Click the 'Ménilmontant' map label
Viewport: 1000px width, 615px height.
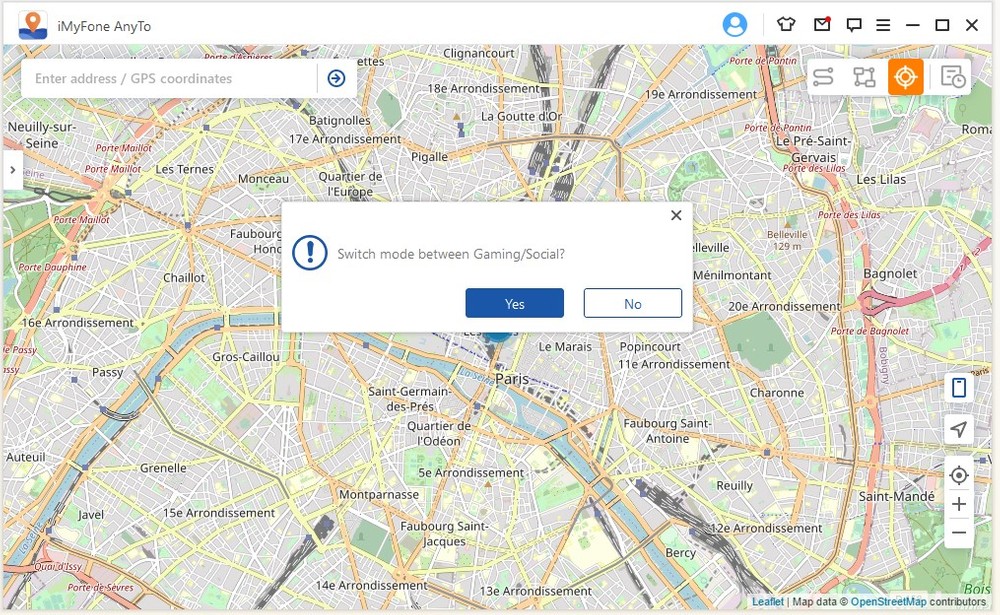[732, 275]
